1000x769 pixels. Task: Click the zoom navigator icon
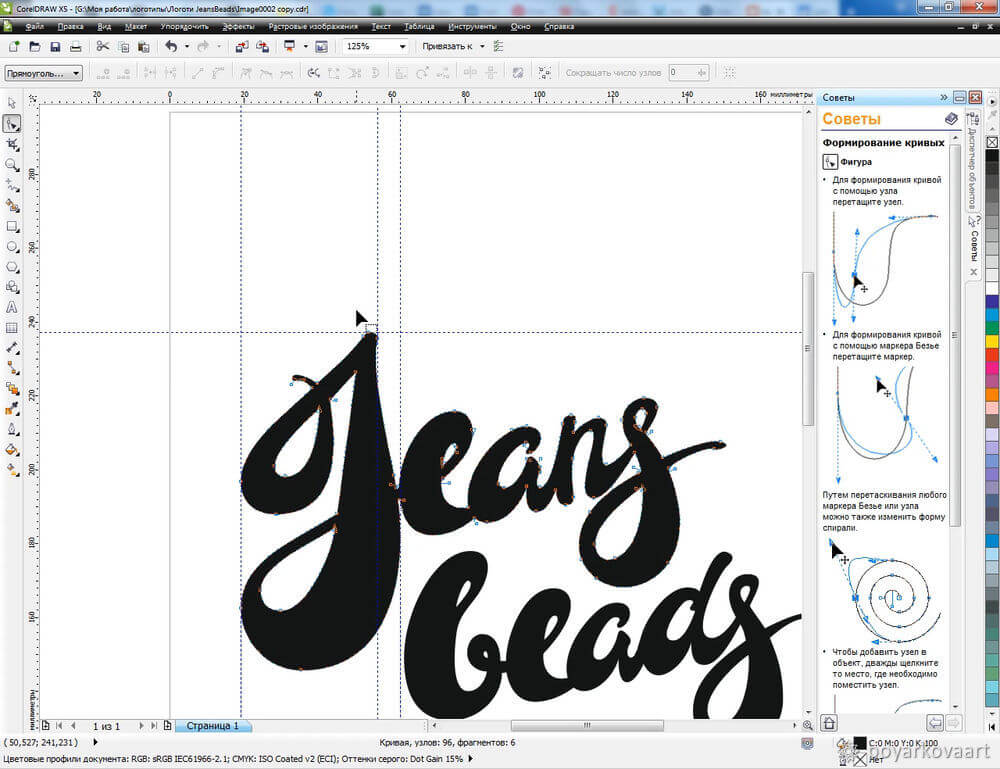(807, 726)
